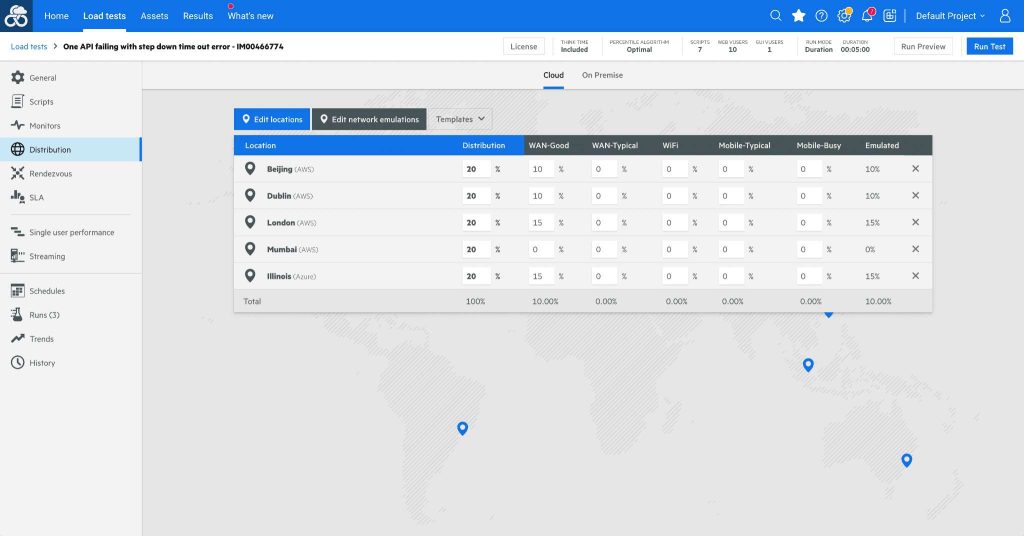Click the search magnifier in top bar
1024x536 pixels.
775,16
